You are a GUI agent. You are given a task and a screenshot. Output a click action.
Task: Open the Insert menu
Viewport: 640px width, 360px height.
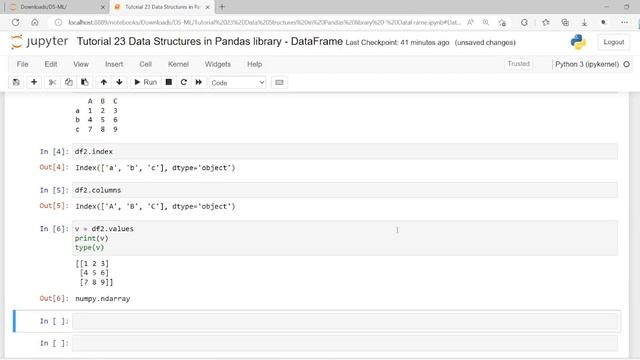click(114, 64)
